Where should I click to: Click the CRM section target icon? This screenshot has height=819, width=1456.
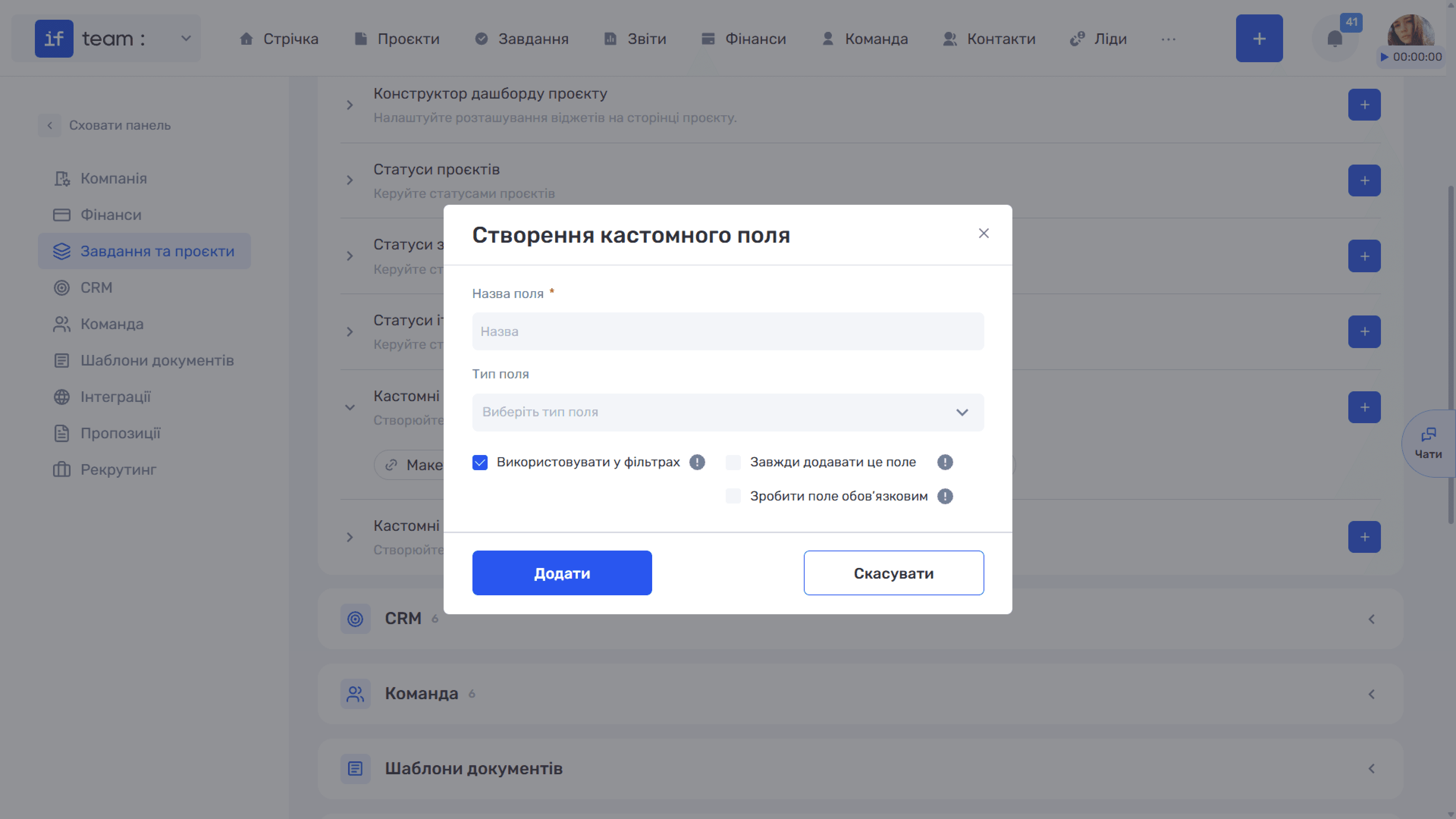coord(355,619)
